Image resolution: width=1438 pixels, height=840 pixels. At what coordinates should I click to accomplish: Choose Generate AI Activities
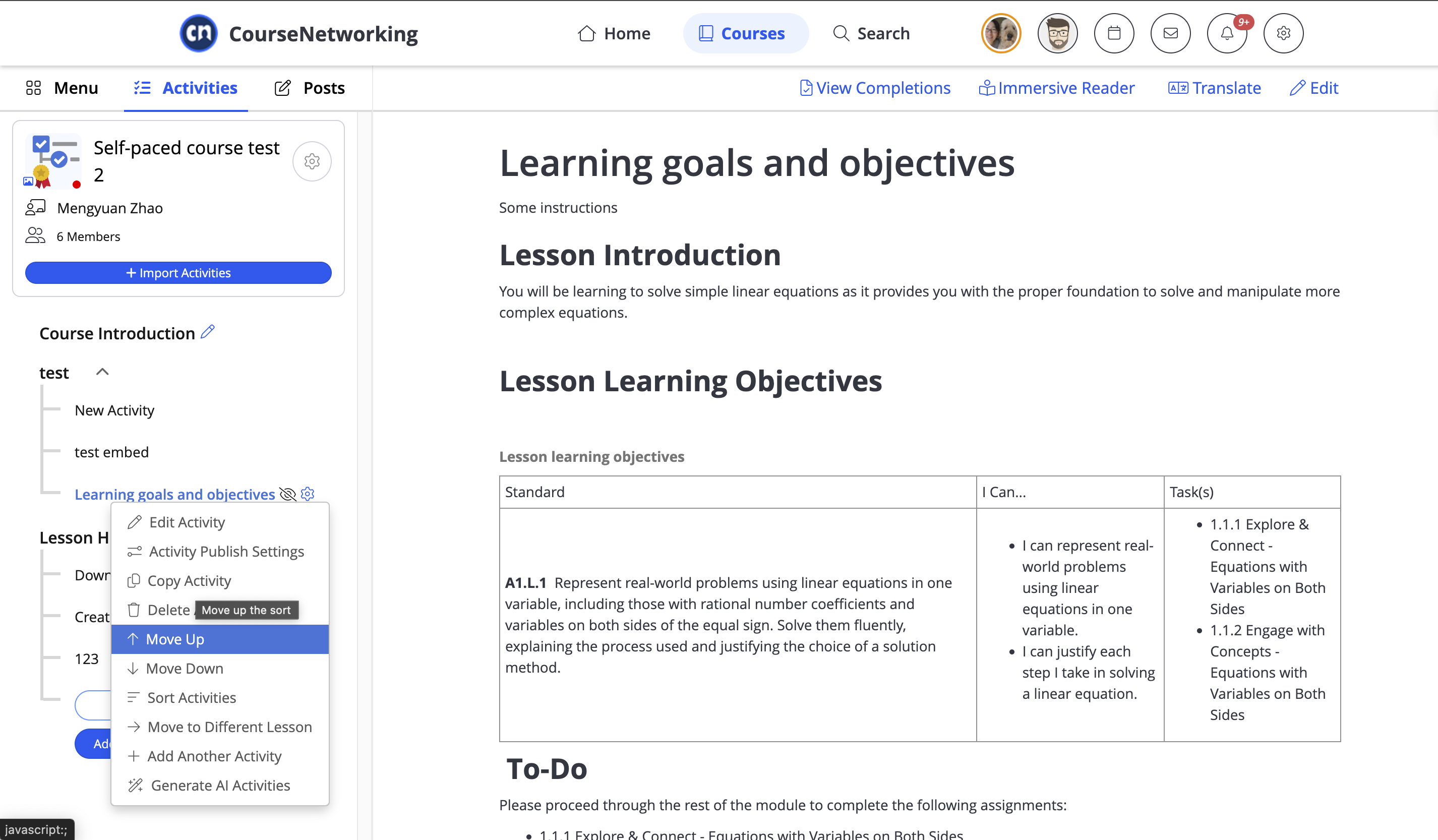[x=220, y=785]
